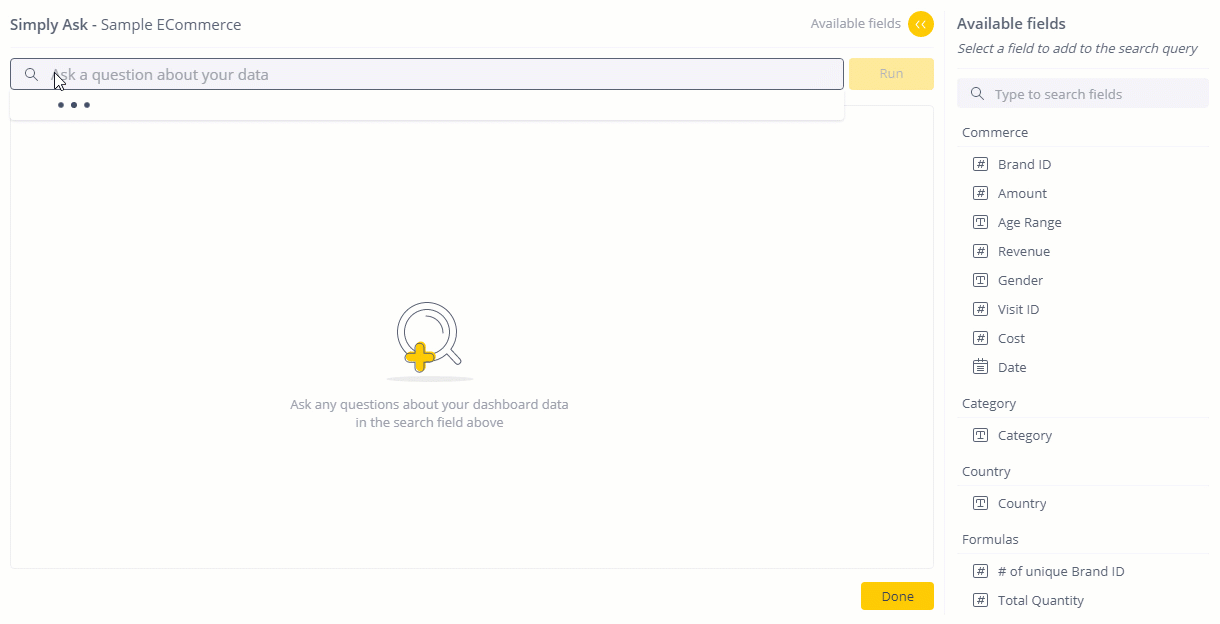This screenshot has height=624, width=1220.
Task: Collapse the Available fields panel with the chevron
Action: tap(920, 23)
